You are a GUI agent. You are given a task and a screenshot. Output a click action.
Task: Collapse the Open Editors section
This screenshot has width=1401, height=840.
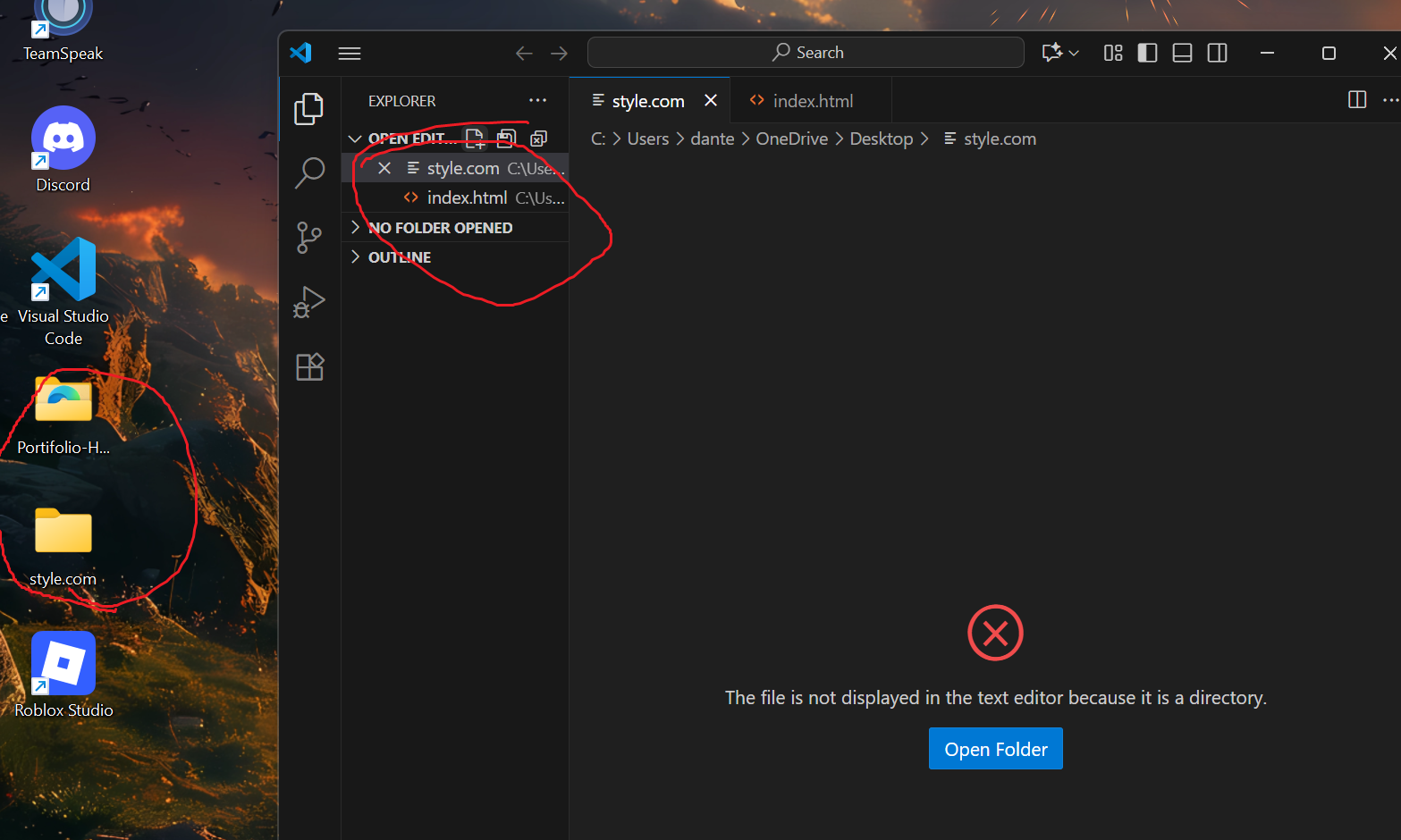click(x=355, y=139)
